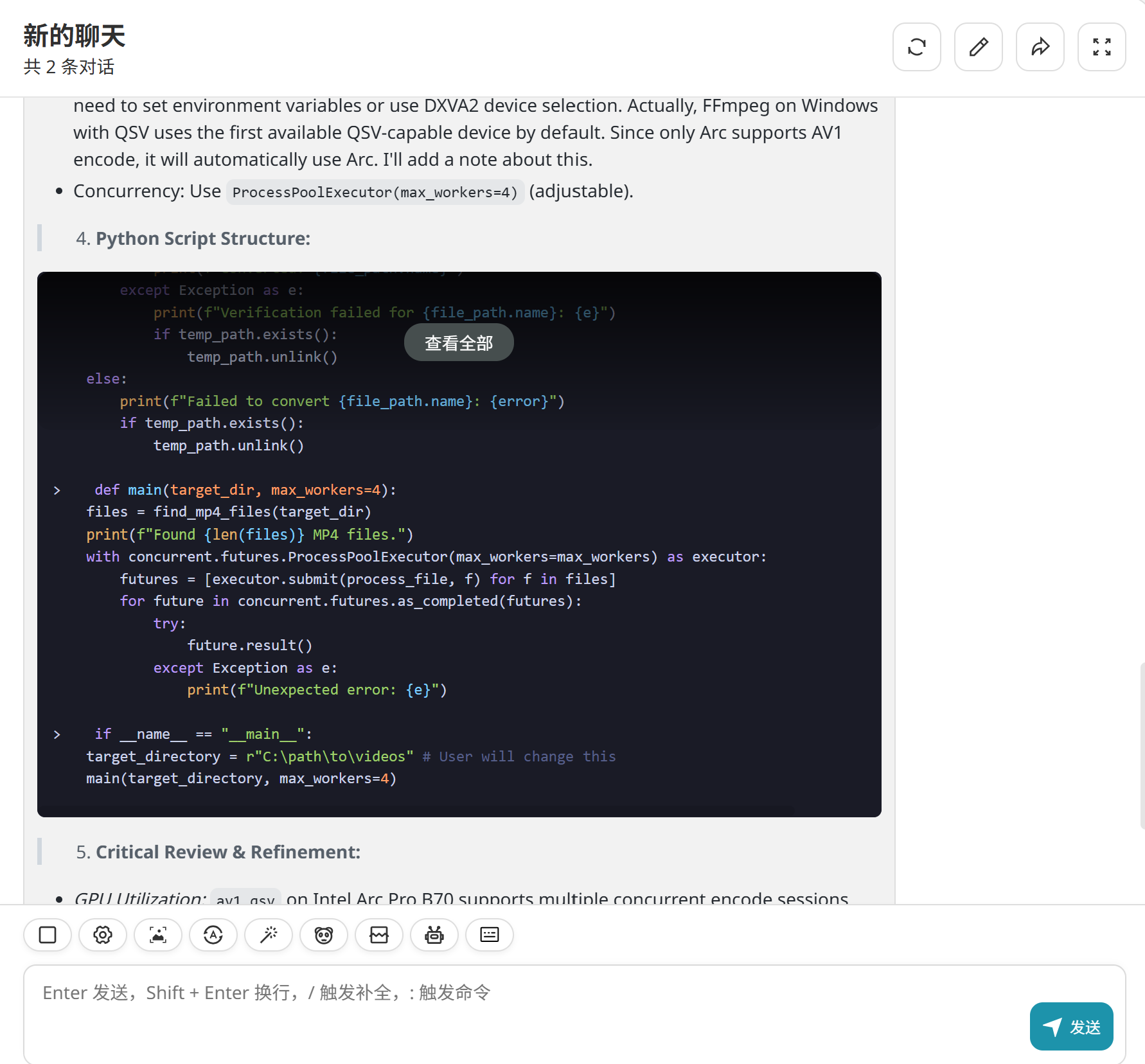The width and height of the screenshot is (1145, 1064).
Task: Click the stop square icon in toolbar
Action: pyautogui.click(x=48, y=935)
